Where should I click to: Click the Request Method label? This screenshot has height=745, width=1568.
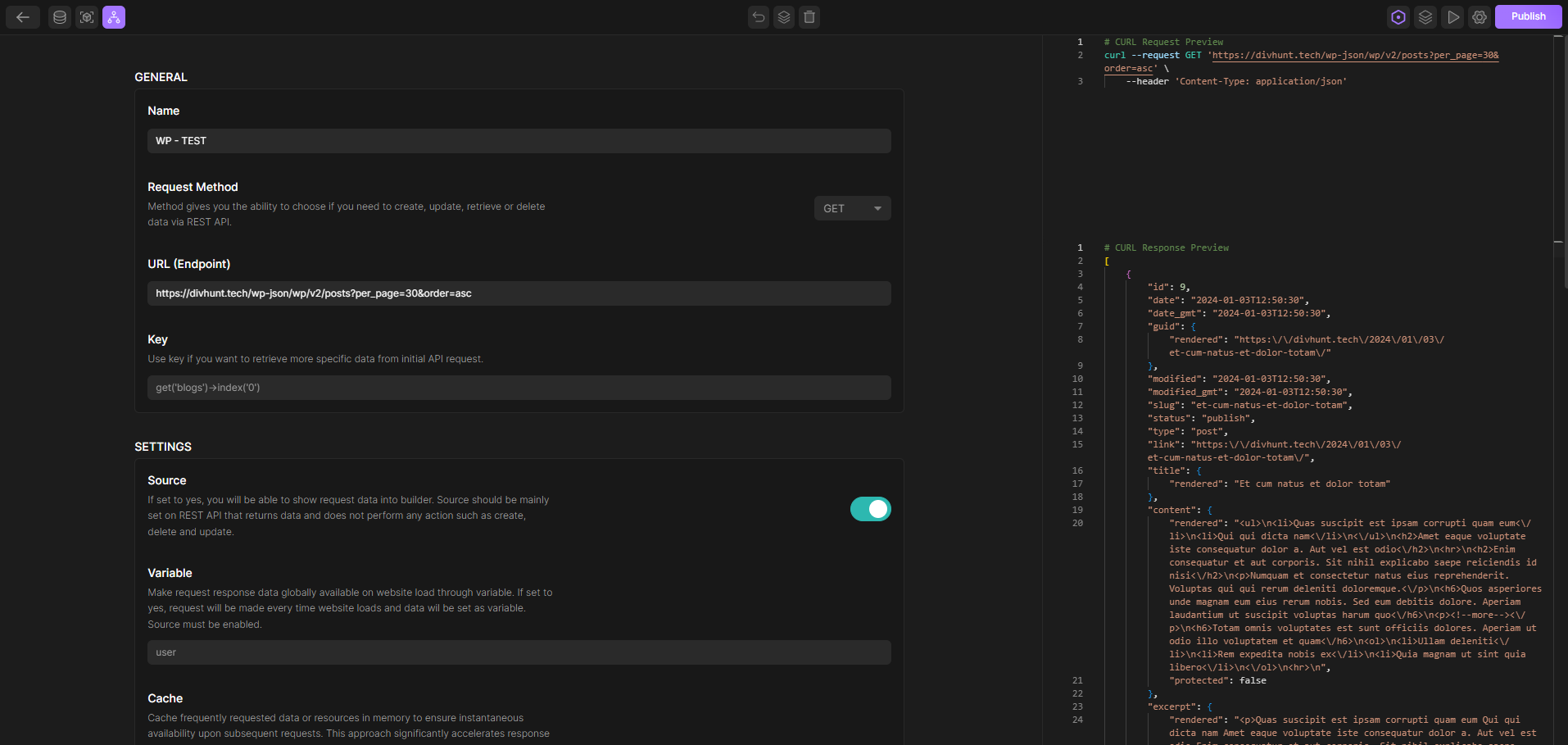193,187
